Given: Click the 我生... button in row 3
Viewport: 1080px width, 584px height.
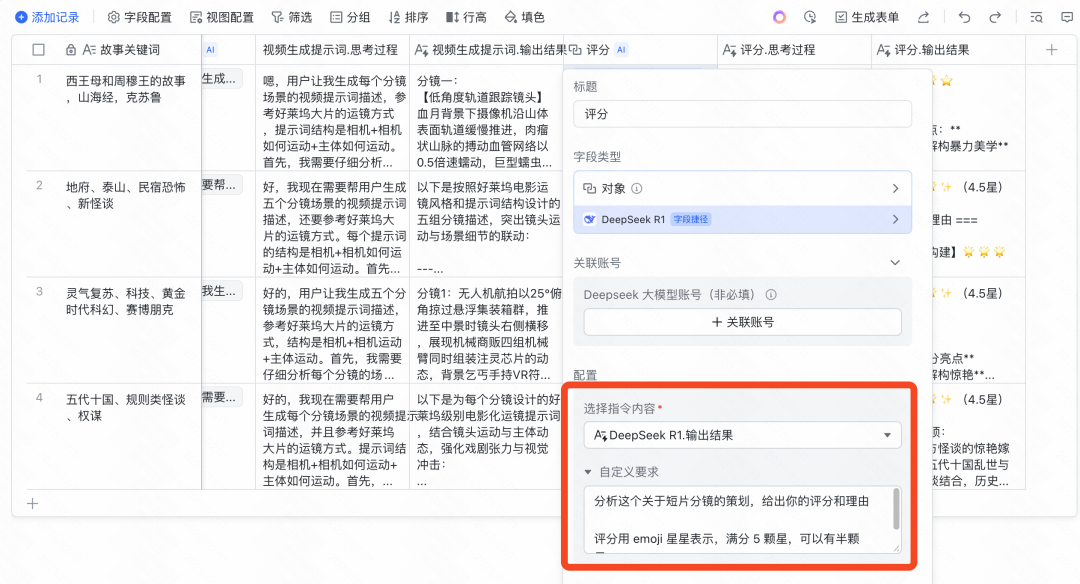Looking at the screenshot, I should click(222, 291).
